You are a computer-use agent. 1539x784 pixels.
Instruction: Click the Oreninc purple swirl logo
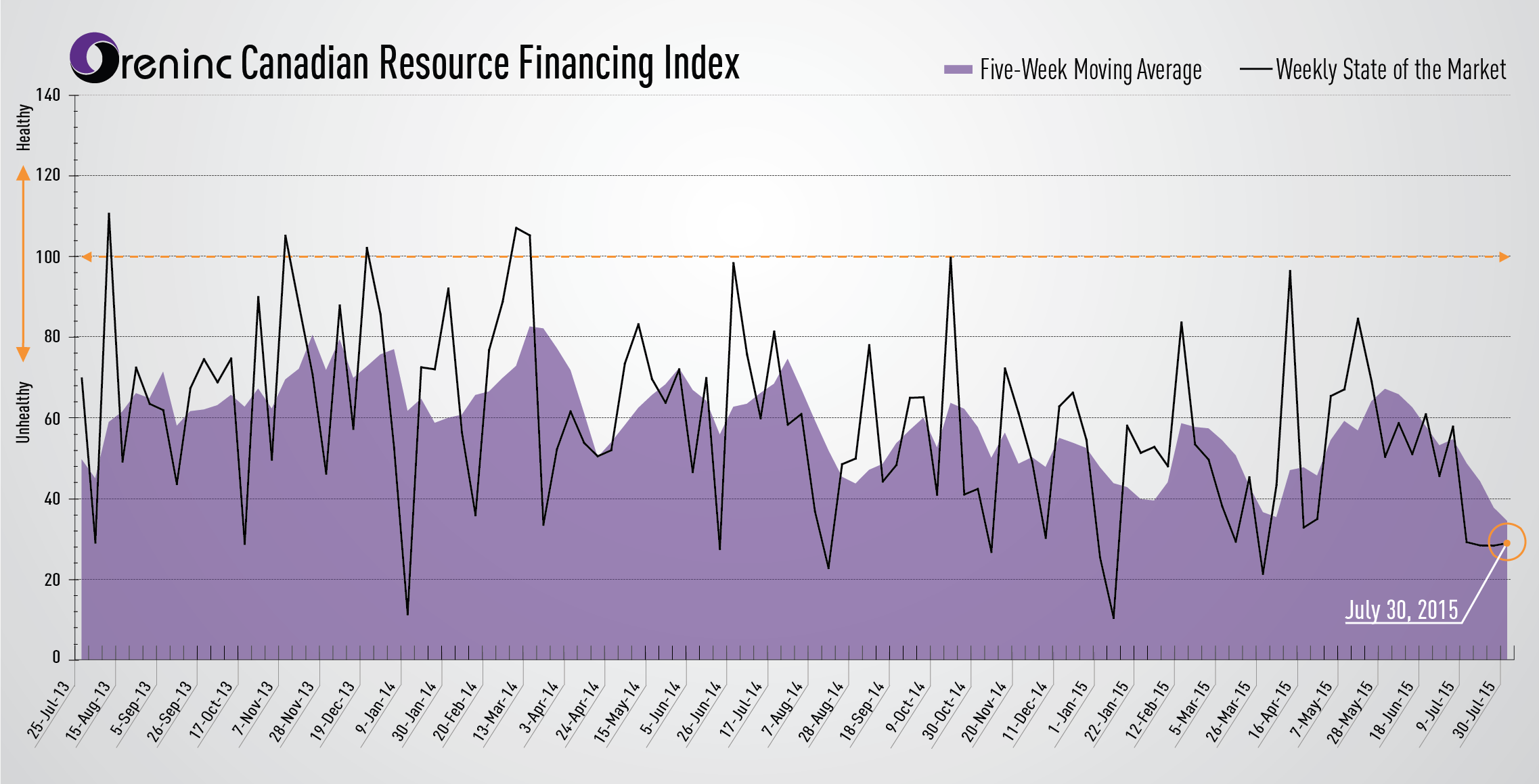95,58
